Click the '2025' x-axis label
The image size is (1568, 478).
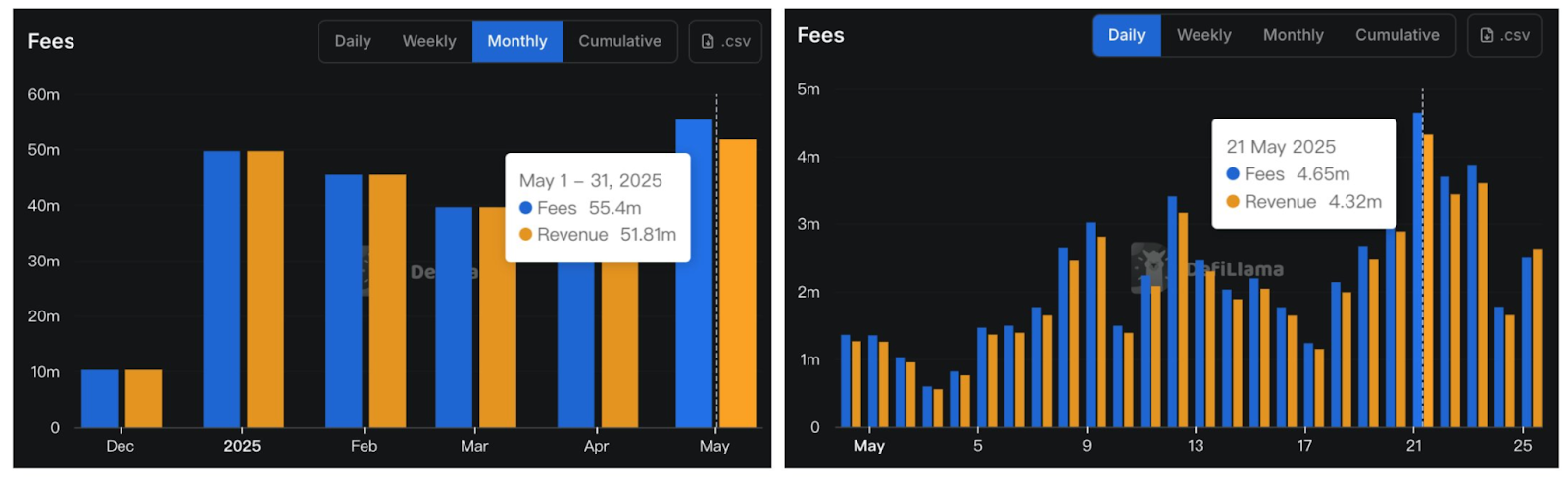point(242,446)
